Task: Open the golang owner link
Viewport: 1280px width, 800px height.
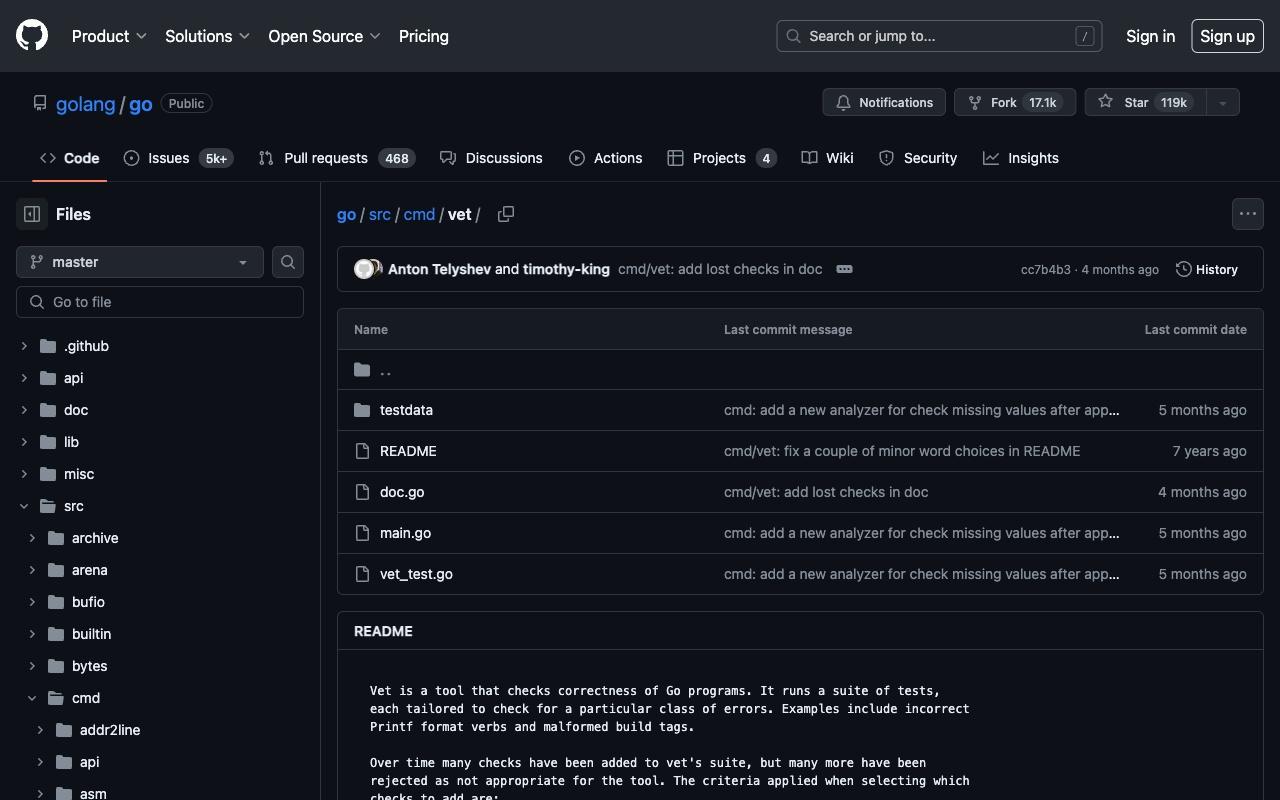Action: [x=85, y=104]
